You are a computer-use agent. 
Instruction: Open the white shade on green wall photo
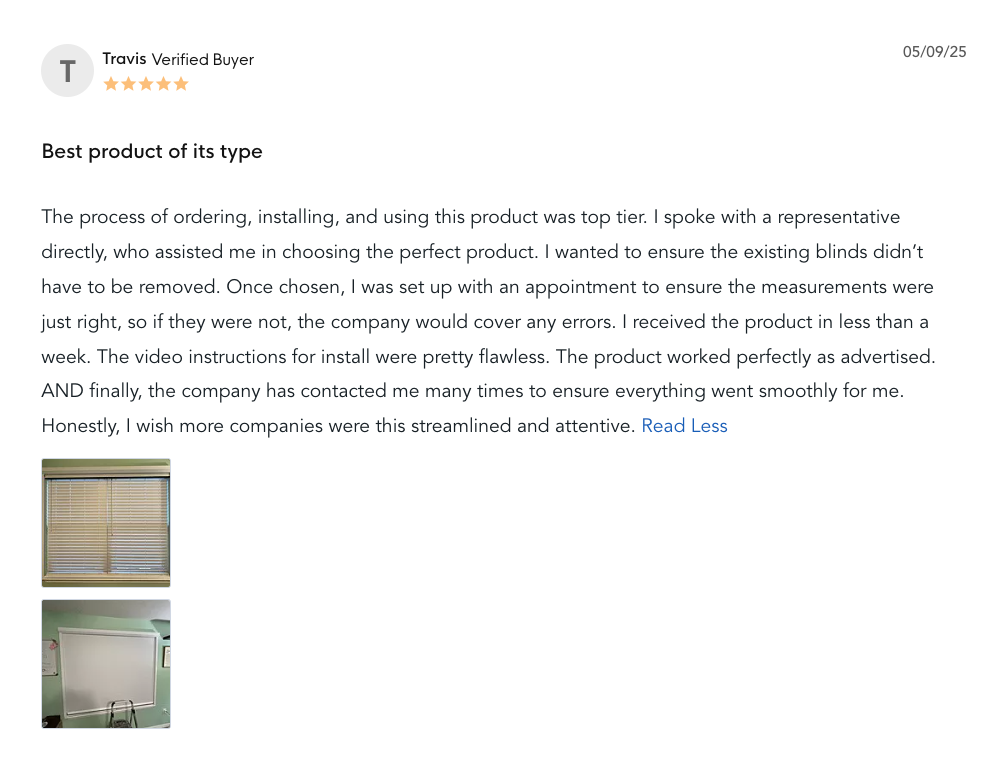(106, 664)
